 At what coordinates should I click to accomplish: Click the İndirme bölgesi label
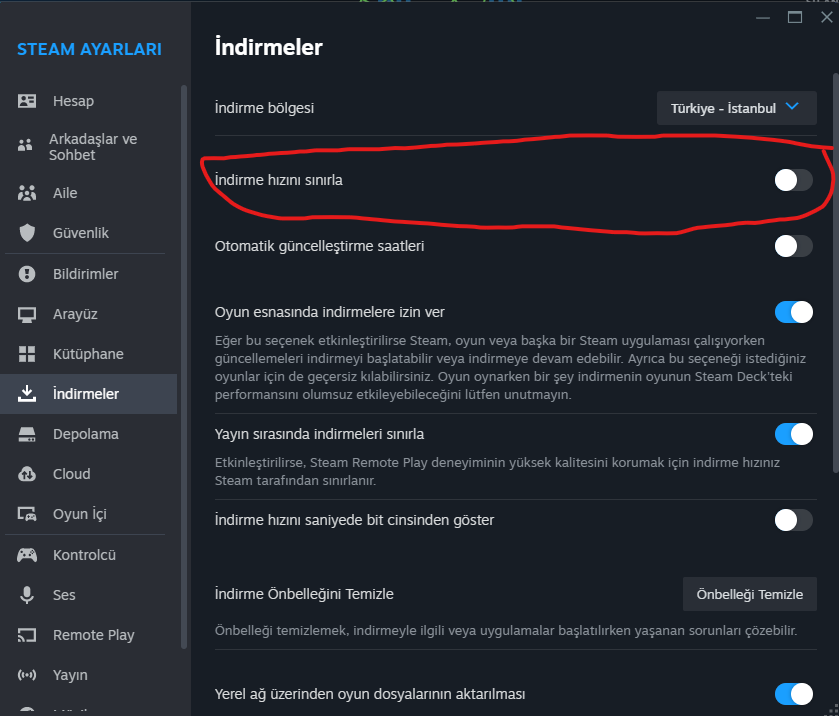pos(264,108)
